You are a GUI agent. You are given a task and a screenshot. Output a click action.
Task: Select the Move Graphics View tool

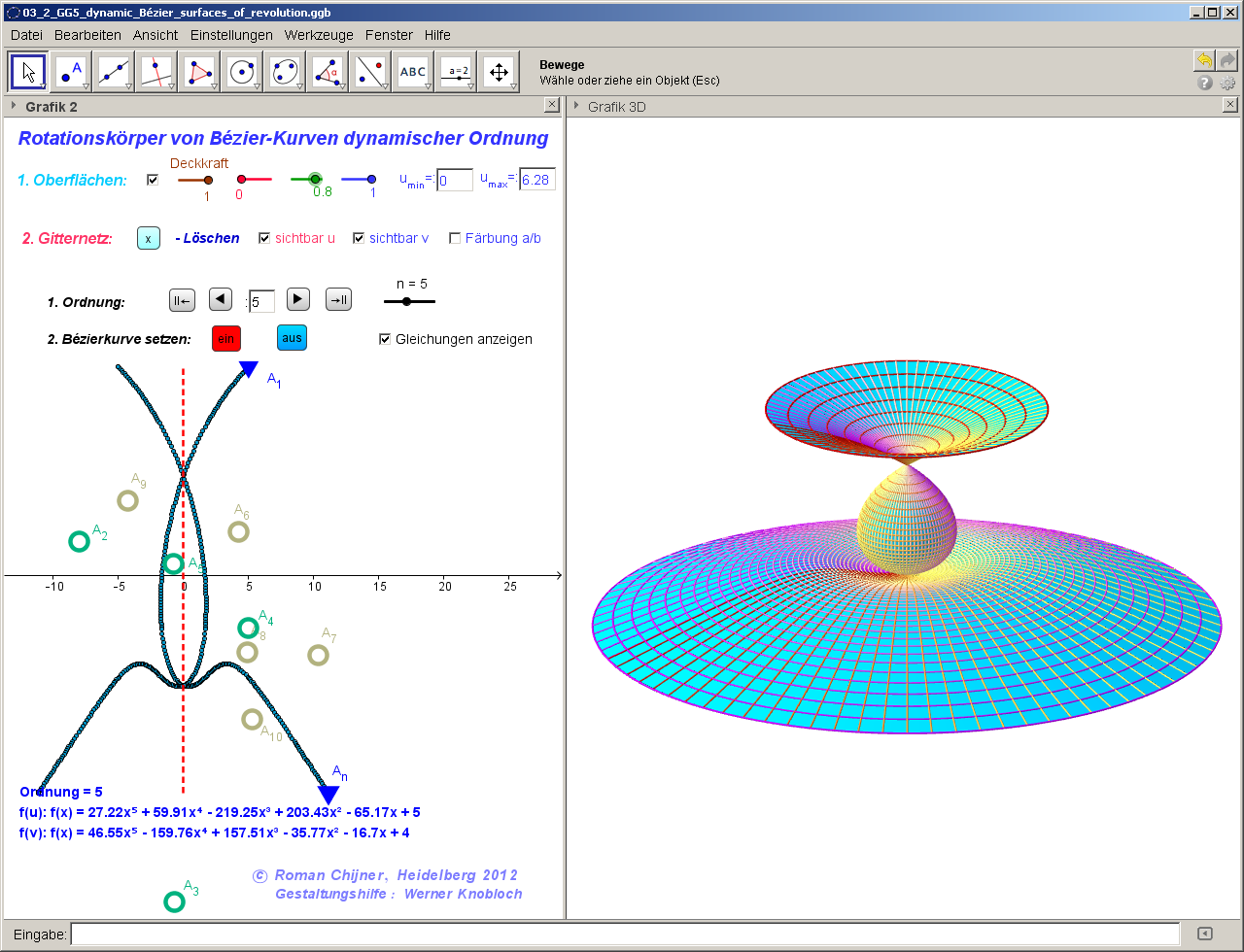[499, 72]
